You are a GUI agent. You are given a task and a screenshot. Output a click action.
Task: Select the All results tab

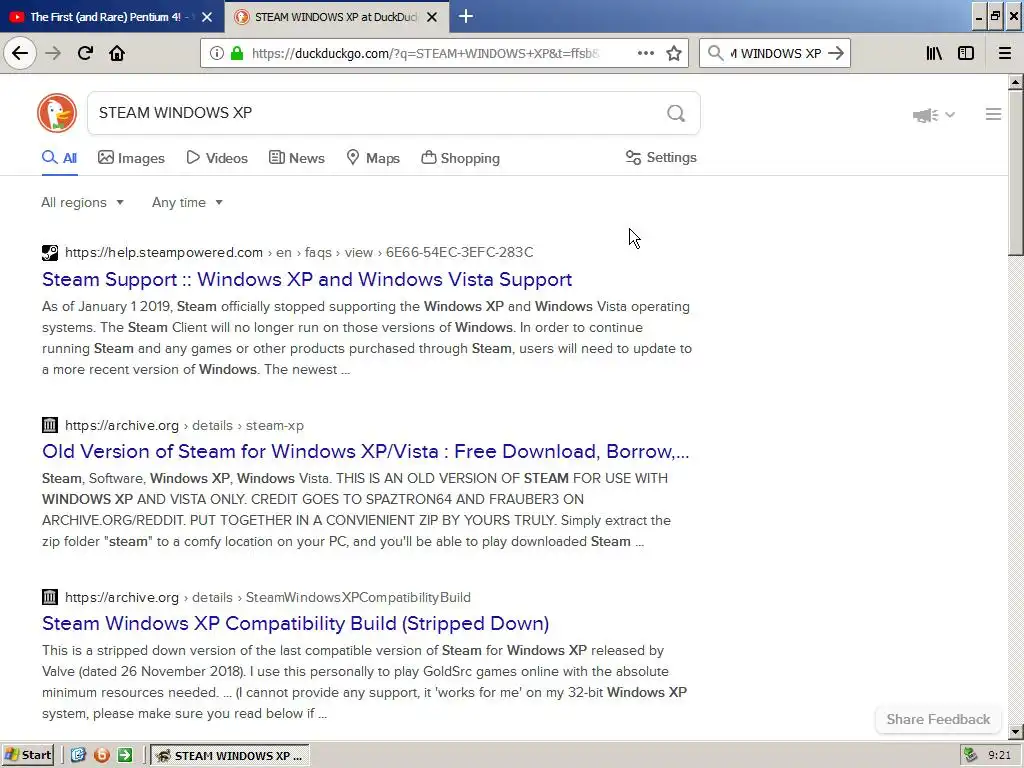click(x=59, y=158)
